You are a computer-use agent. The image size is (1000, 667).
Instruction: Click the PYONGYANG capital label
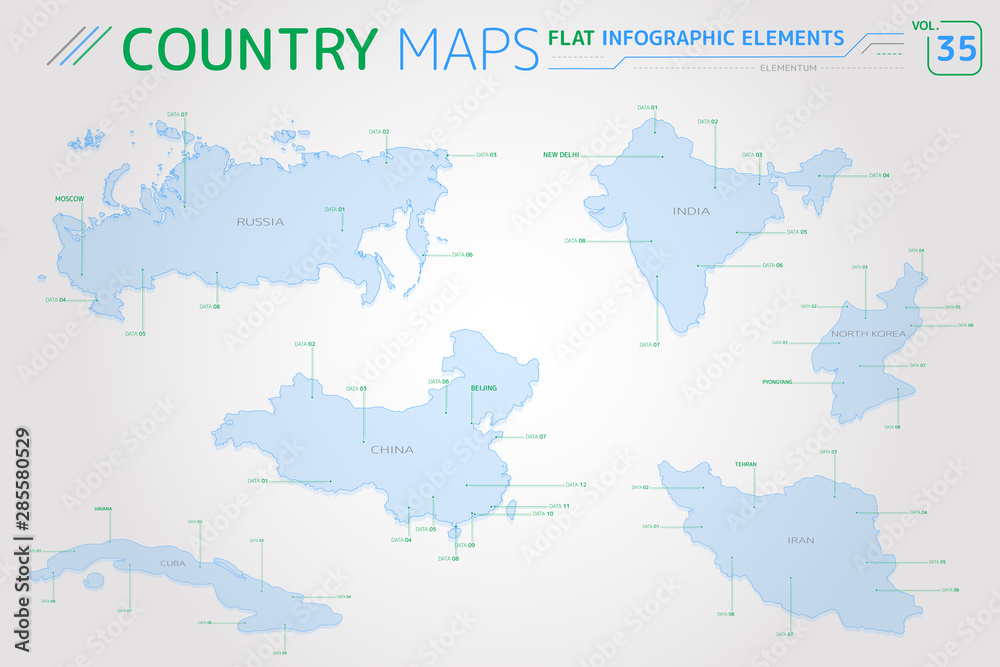point(777,382)
